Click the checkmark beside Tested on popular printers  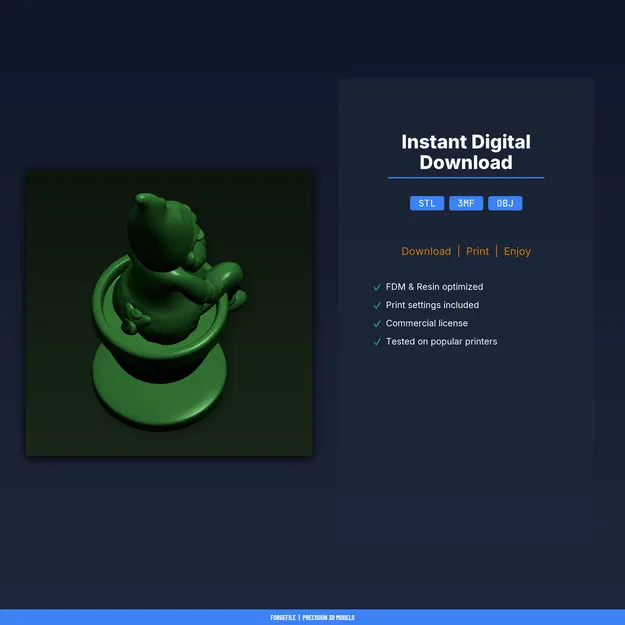point(377,342)
